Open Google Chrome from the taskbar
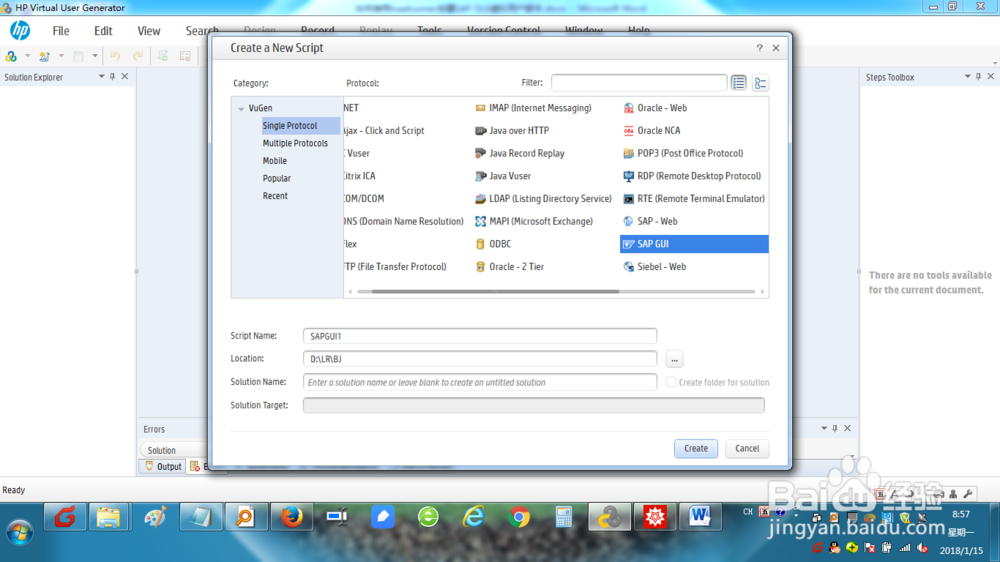 (x=519, y=517)
